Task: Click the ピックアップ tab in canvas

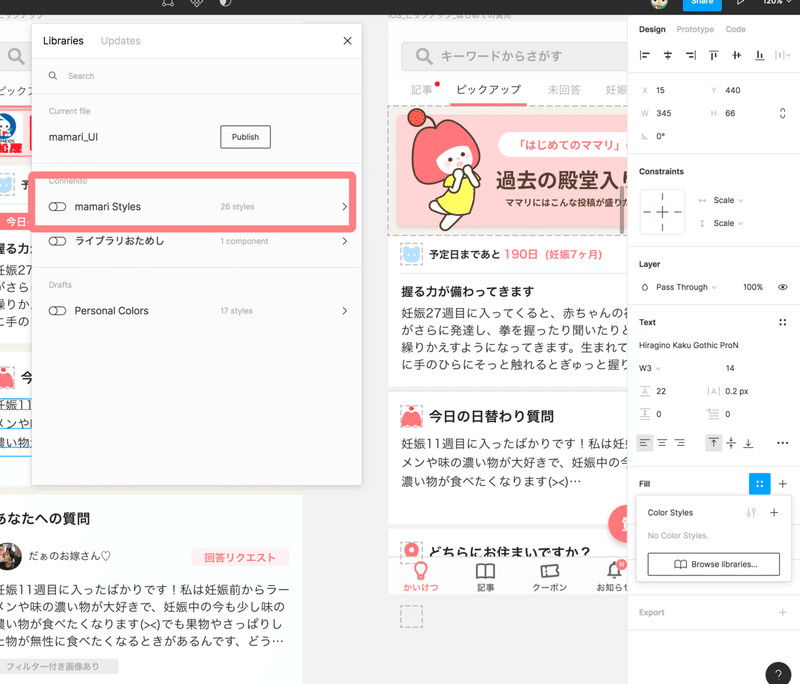Action: (488, 90)
